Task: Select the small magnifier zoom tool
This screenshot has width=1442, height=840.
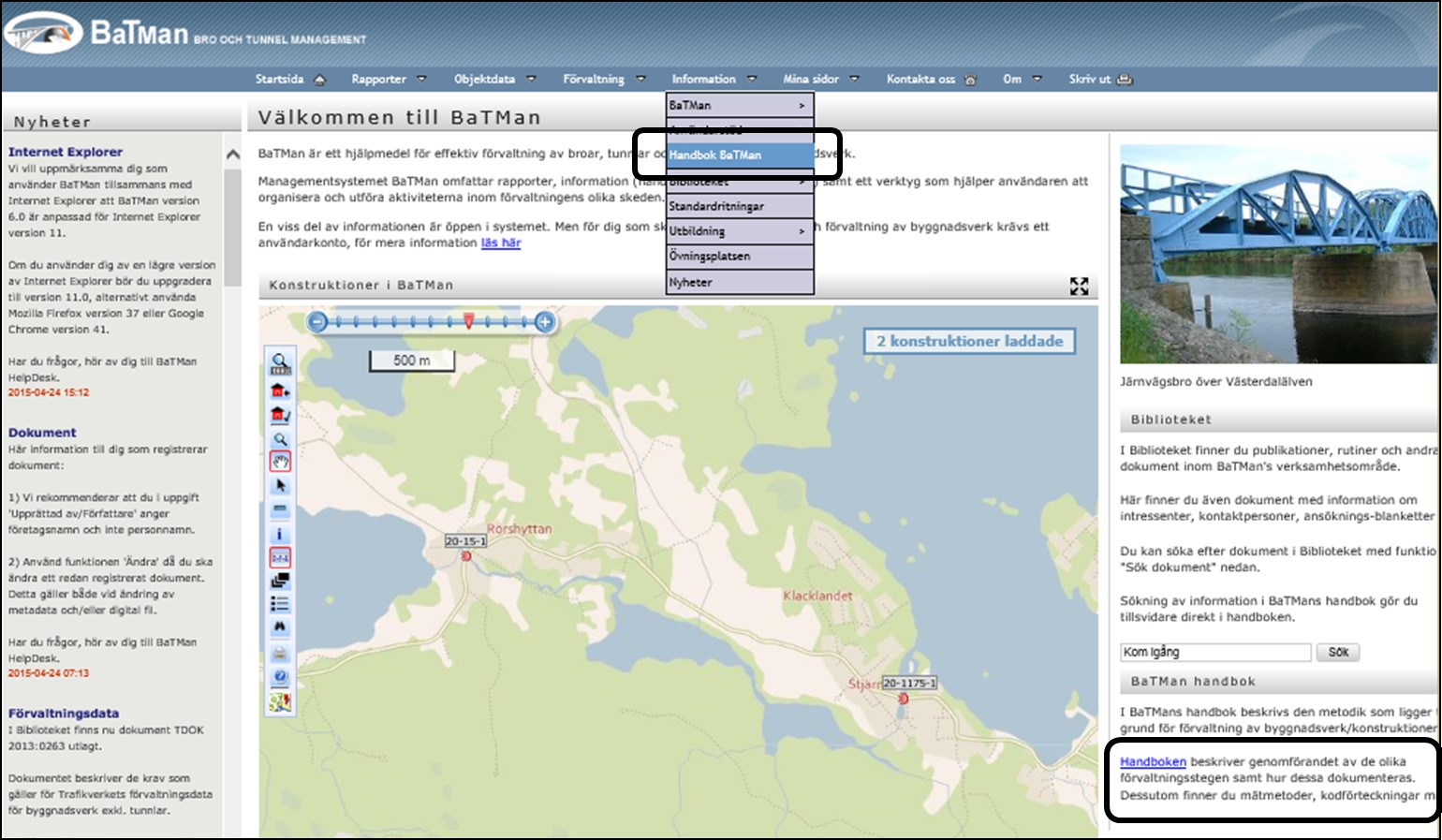Action: (280, 438)
